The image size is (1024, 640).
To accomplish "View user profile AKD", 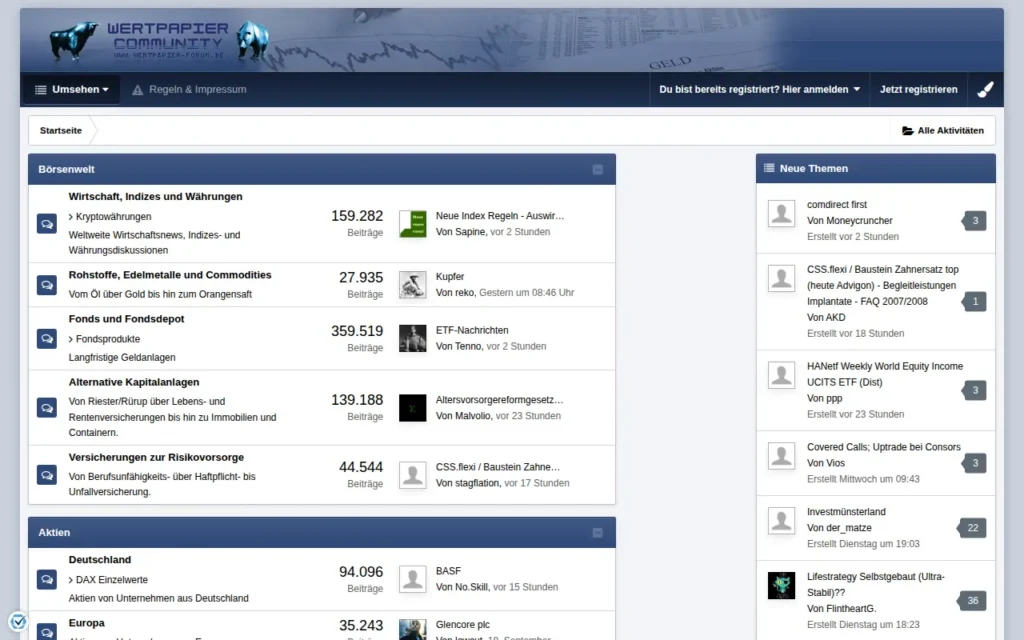I will (x=834, y=317).
